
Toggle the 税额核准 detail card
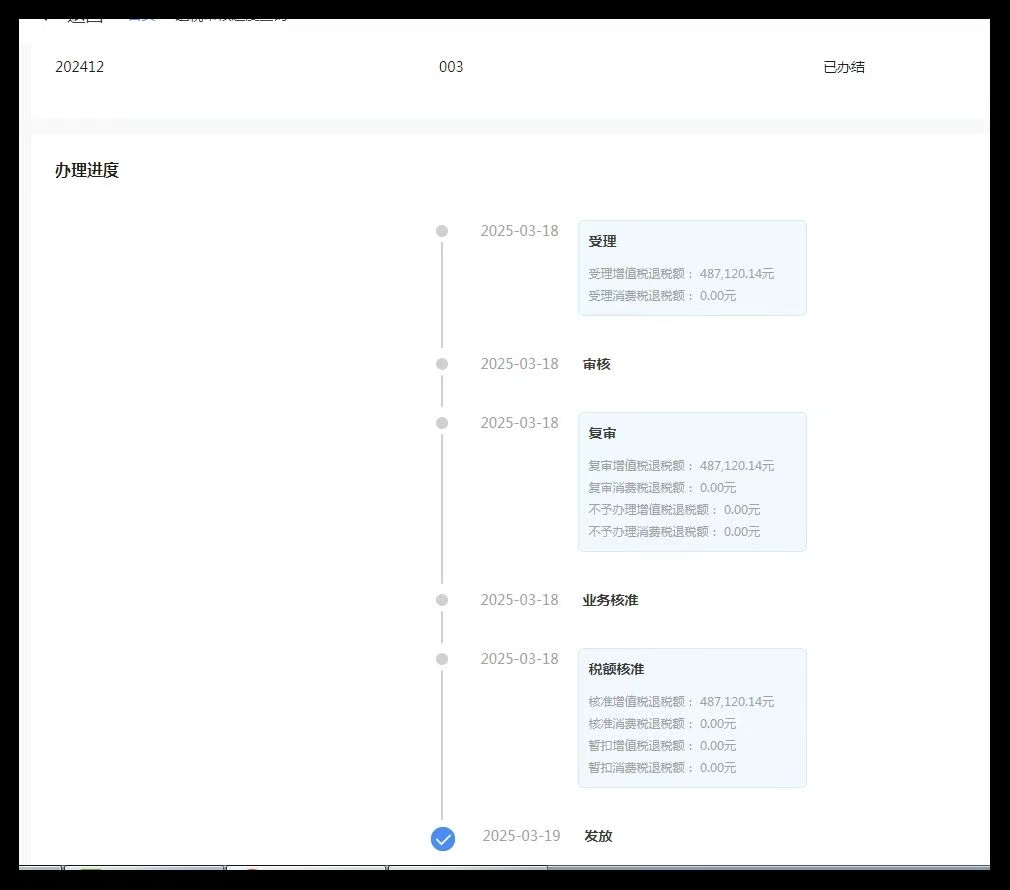[691, 717]
